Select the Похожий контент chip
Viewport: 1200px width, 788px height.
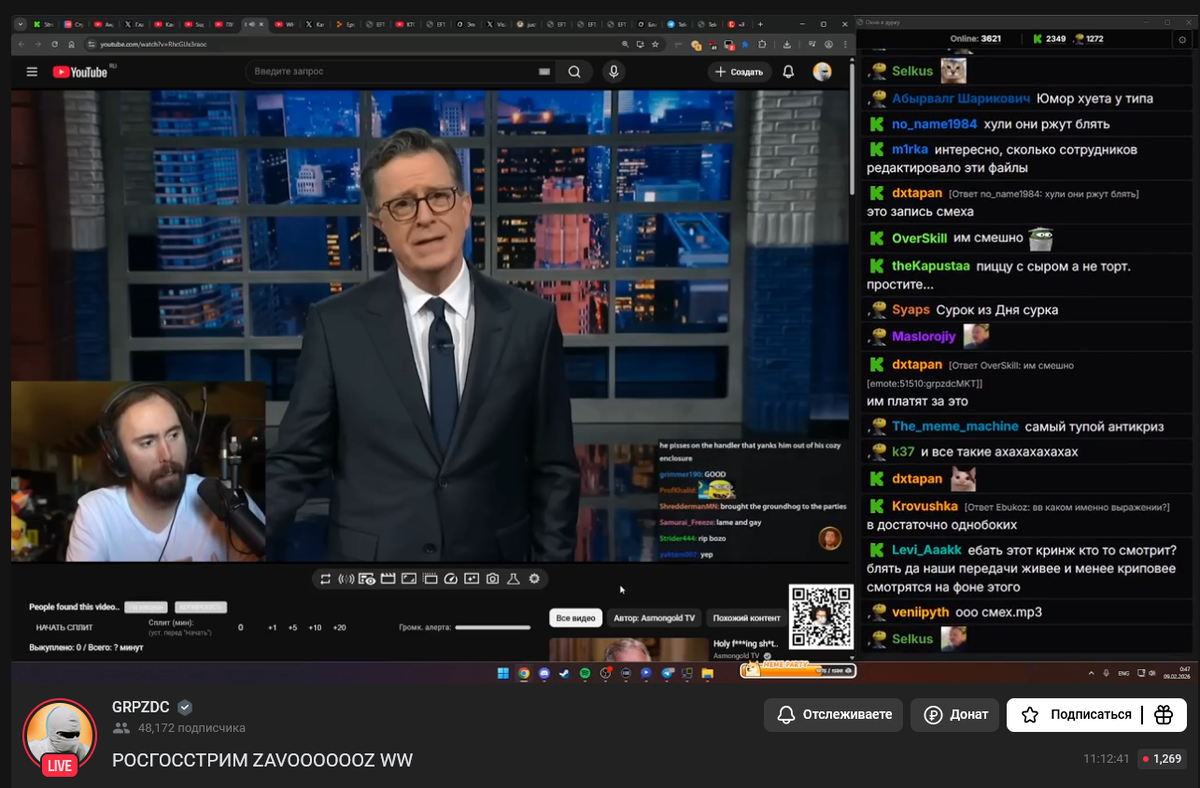click(x=747, y=618)
